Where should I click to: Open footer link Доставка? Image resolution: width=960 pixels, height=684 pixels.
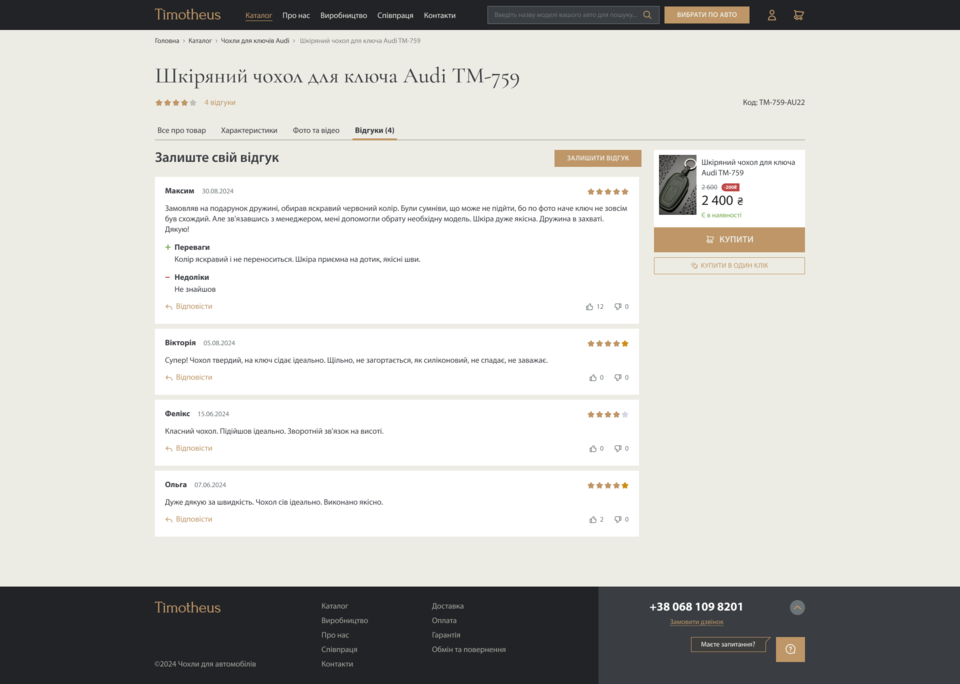click(x=448, y=606)
